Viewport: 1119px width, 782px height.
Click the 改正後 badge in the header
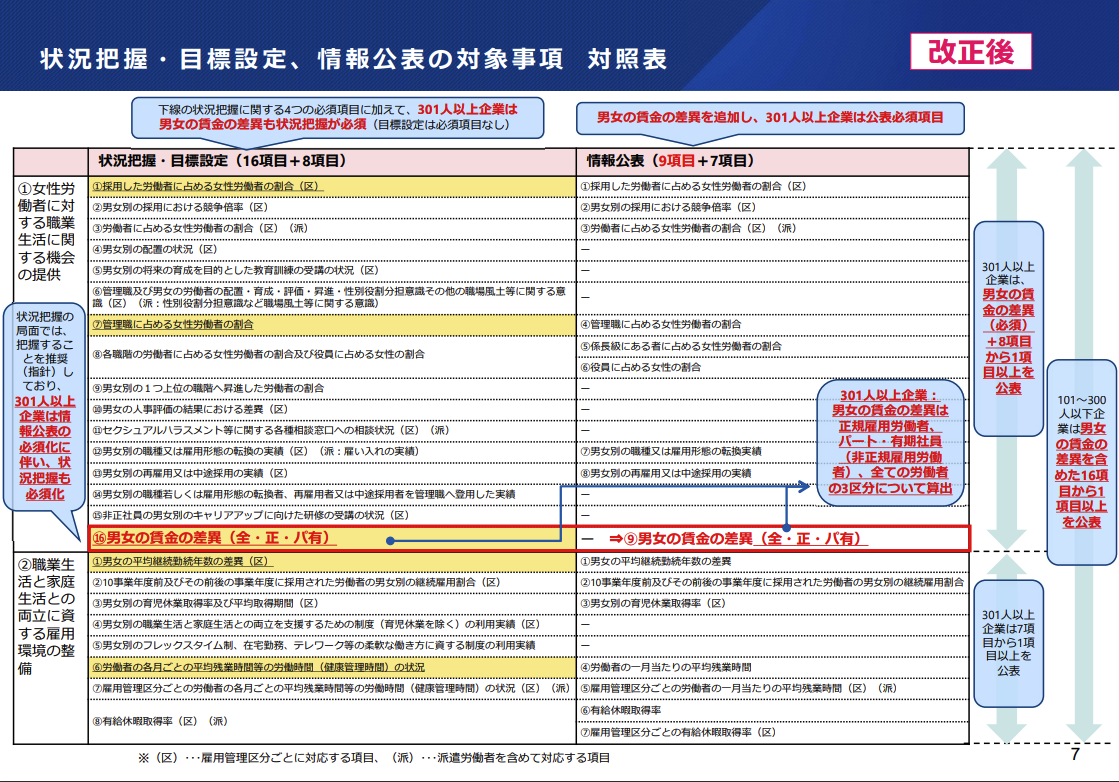point(971,53)
